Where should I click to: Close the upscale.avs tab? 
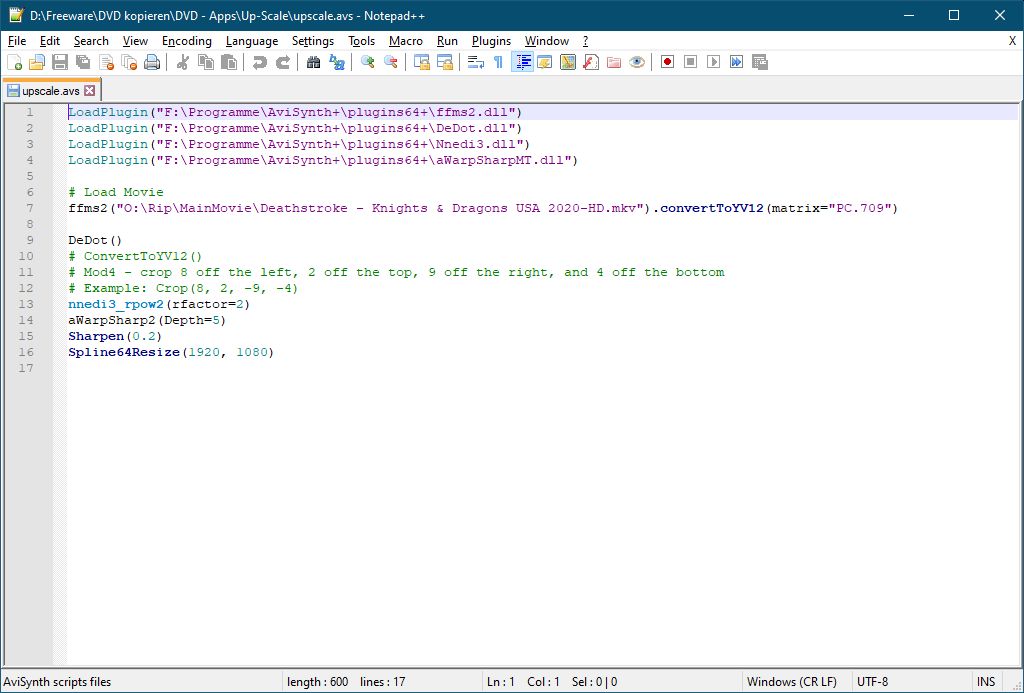[x=89, y=91]
